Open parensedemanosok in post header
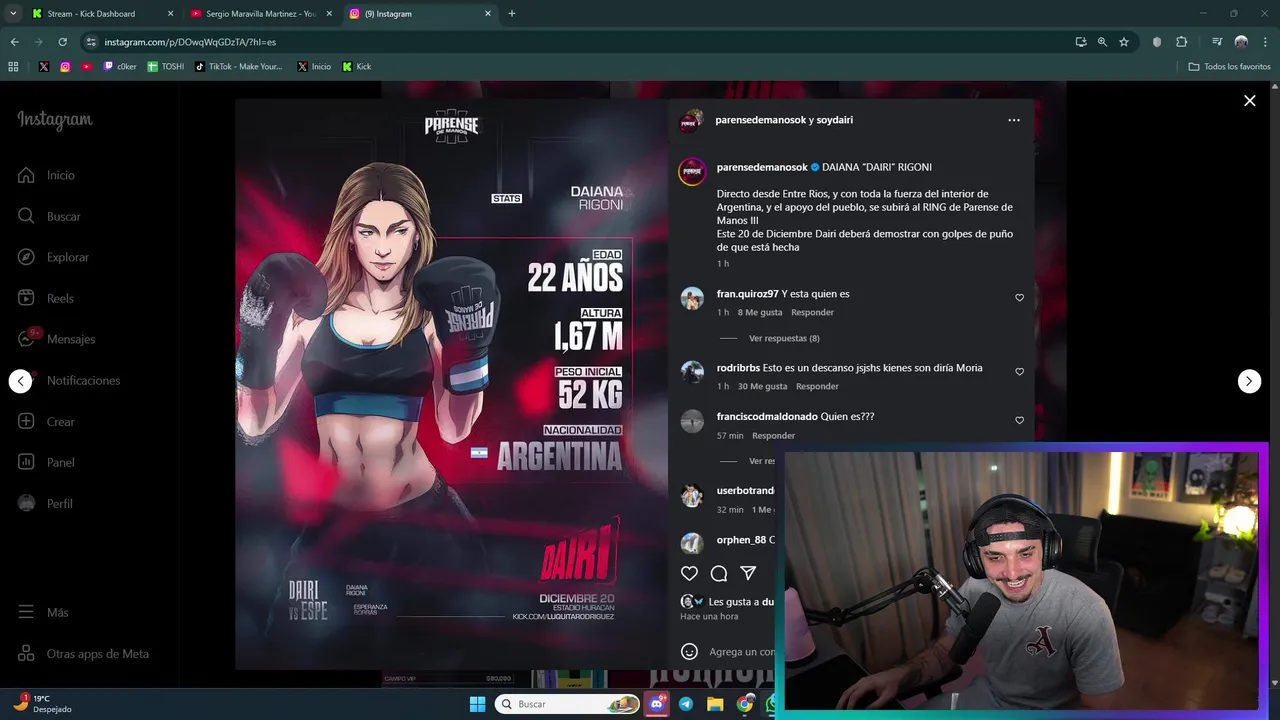1280x720 pixels. (x=760, y=120)
